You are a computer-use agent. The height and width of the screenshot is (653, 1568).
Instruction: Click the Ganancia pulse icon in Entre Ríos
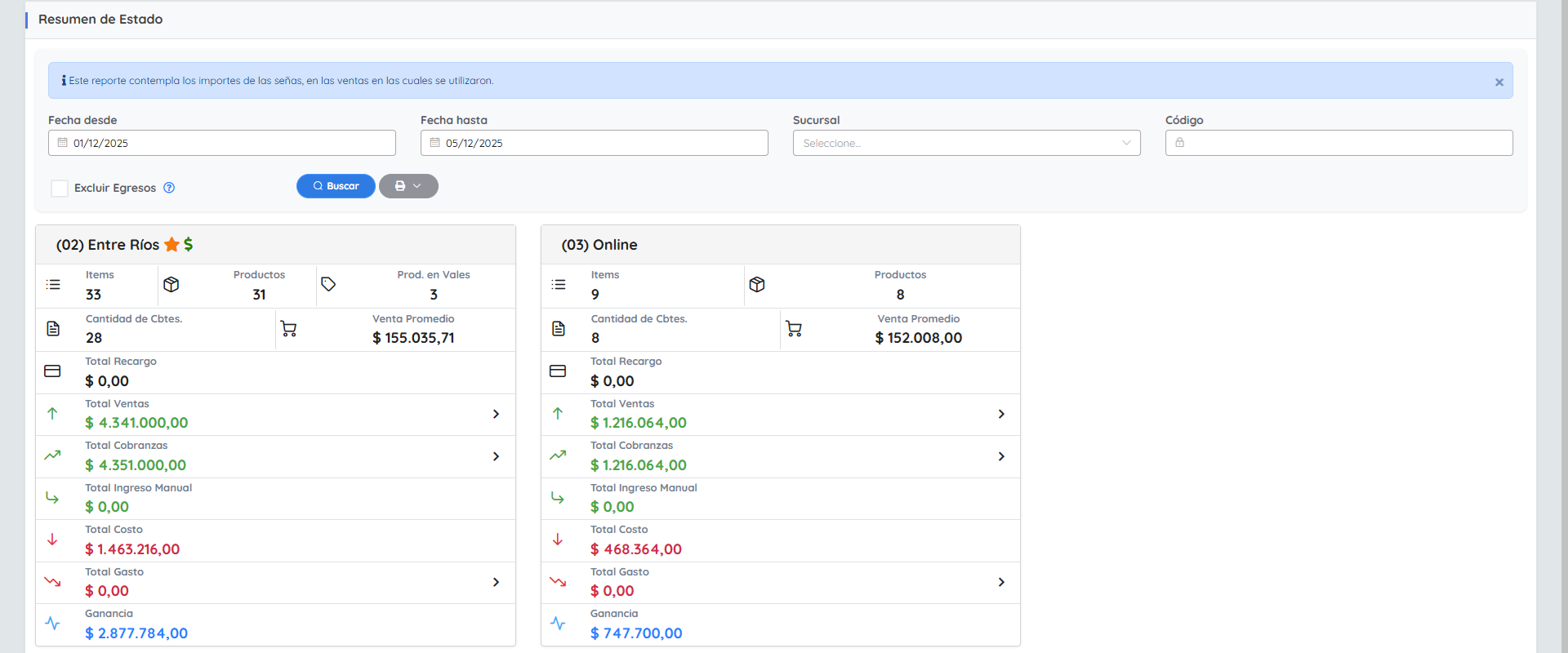click(53, 624)
